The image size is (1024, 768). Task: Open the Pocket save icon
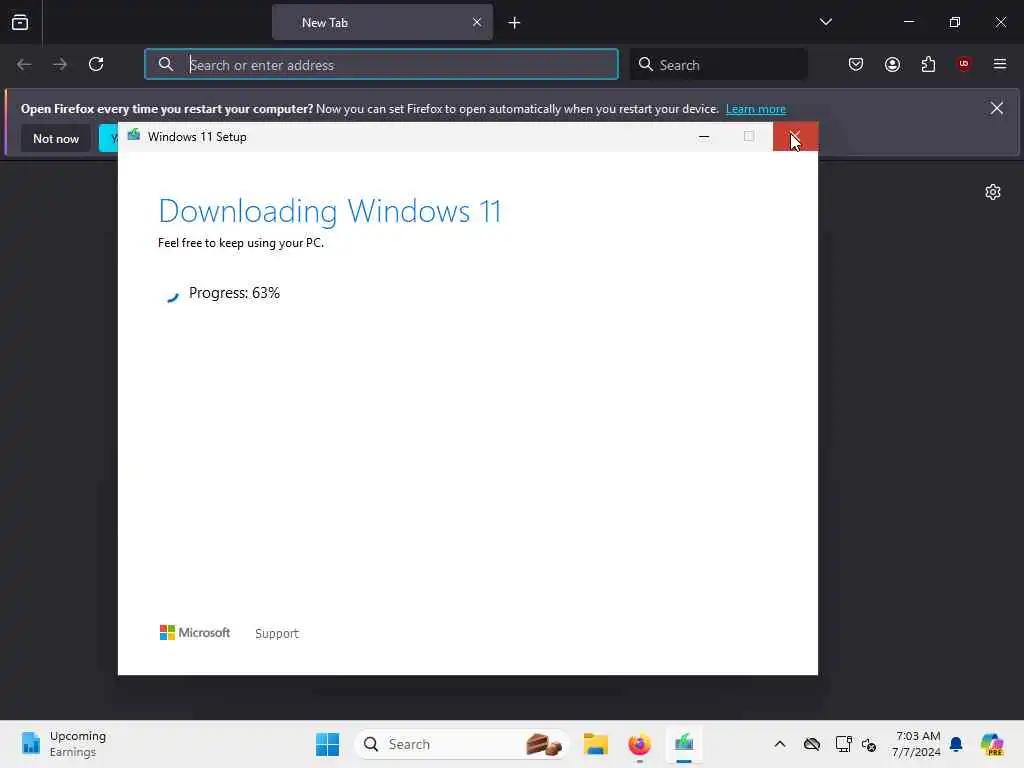856,64
